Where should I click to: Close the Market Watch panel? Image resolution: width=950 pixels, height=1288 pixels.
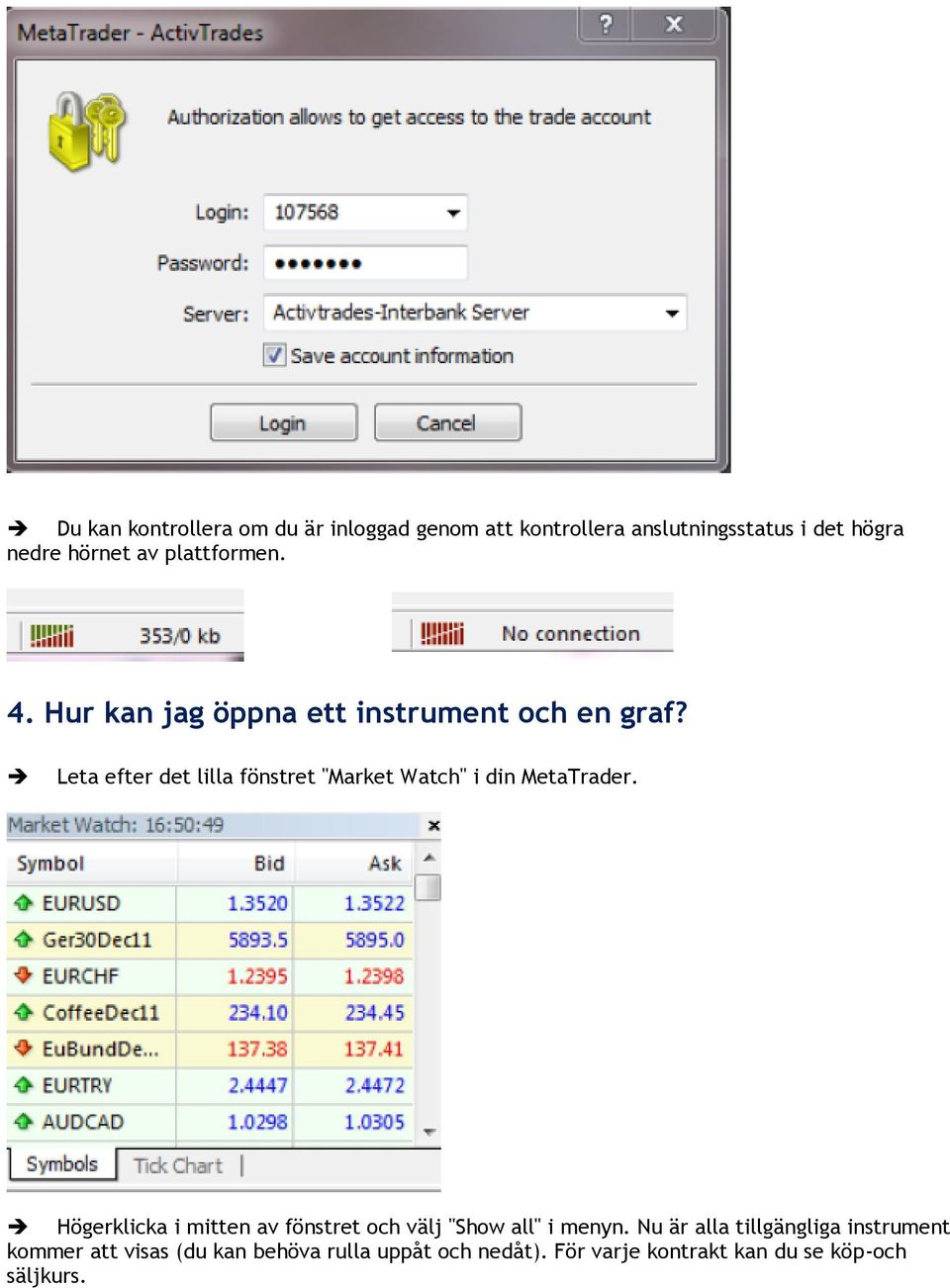pyautogui.click(x=433, y=825)
